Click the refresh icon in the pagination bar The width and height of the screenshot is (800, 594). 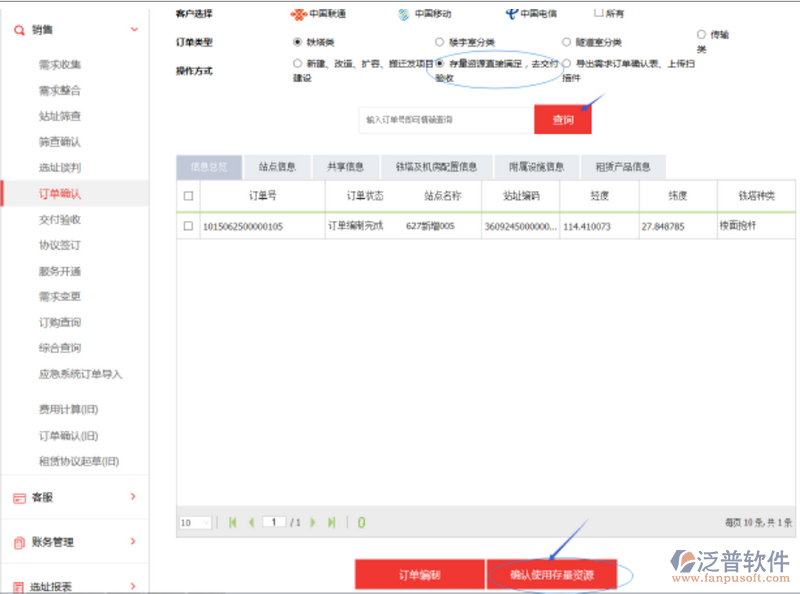click(x=361, y=522)
